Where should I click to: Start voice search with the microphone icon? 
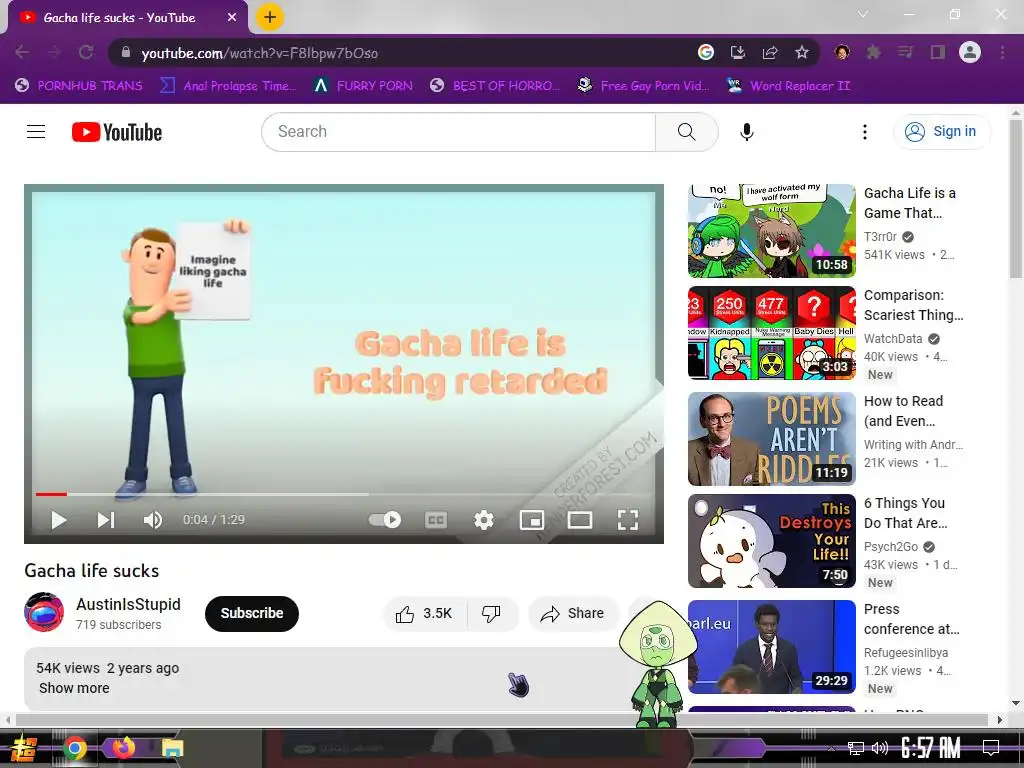746,132
